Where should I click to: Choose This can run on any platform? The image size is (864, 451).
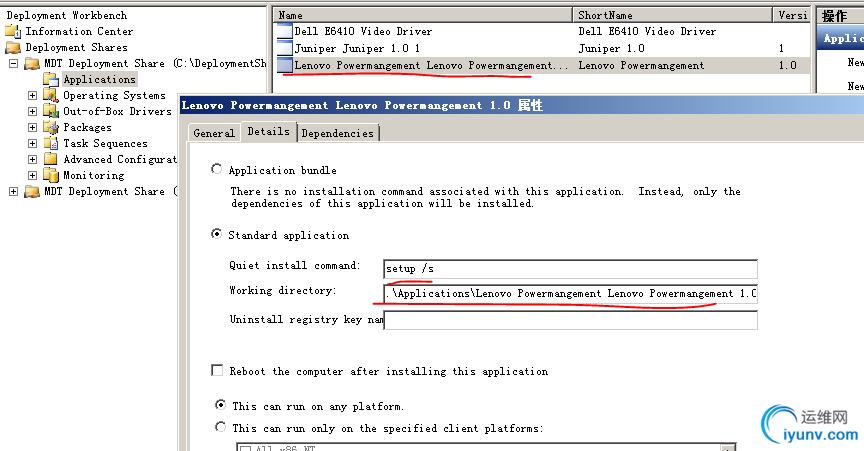pos(220,405)
